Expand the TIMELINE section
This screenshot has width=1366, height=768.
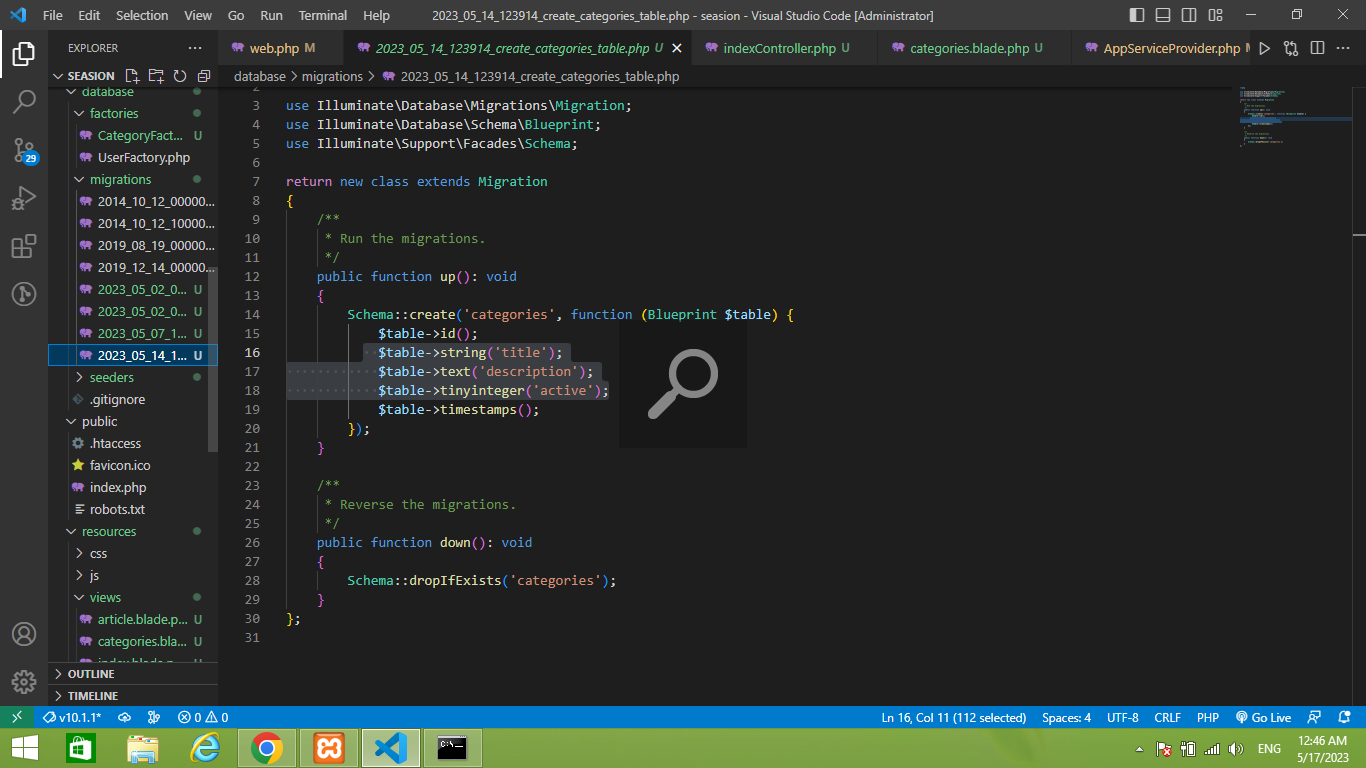point(133,696)
